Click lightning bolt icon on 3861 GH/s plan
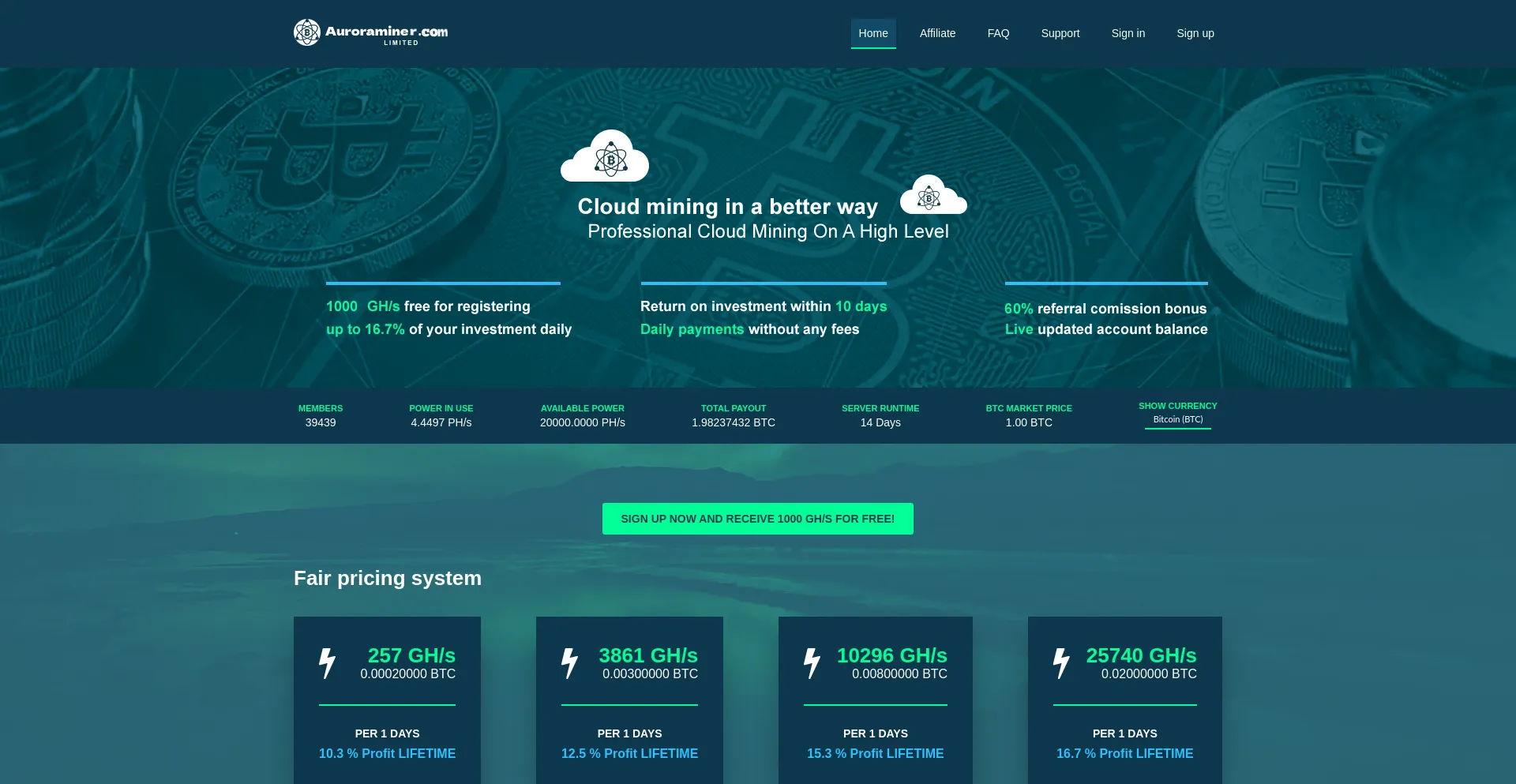1516x784 pixels. point(569,663)
